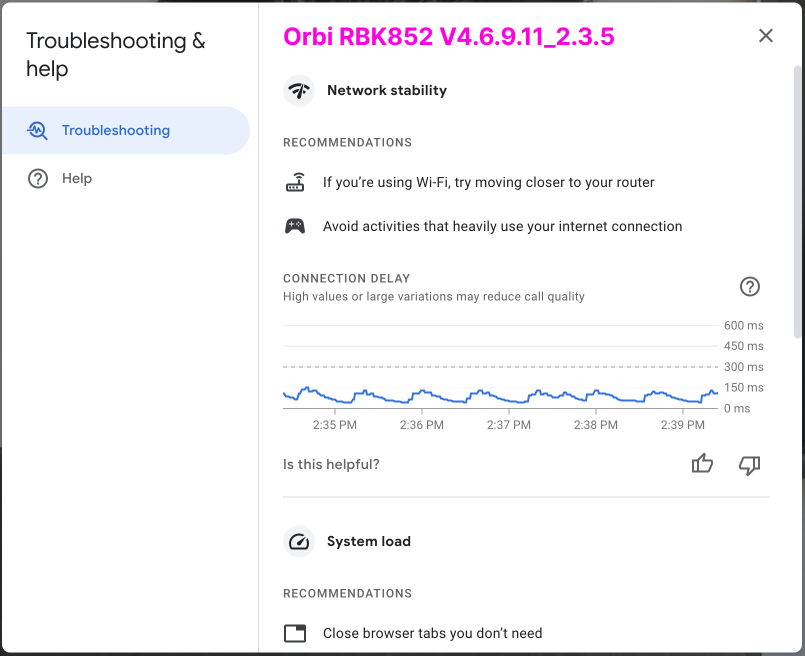Screen dimensions: 805x656
Task: Click the '150 ms' axis label
Action: 743,388
